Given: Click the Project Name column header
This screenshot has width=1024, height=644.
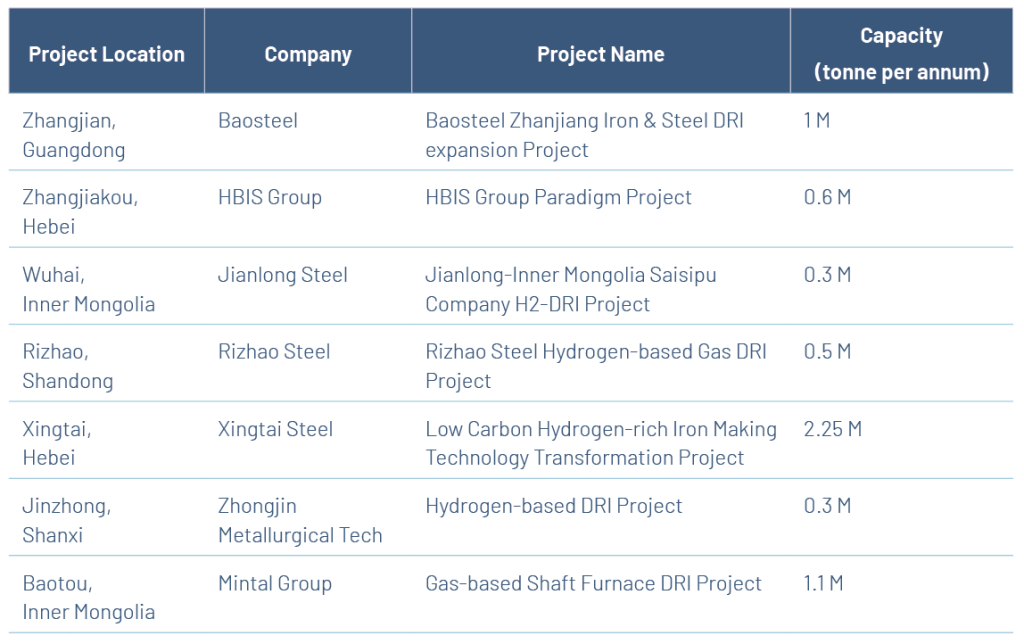Looking at the screenshot, I should pyautogui.click(x=600, y=54).
